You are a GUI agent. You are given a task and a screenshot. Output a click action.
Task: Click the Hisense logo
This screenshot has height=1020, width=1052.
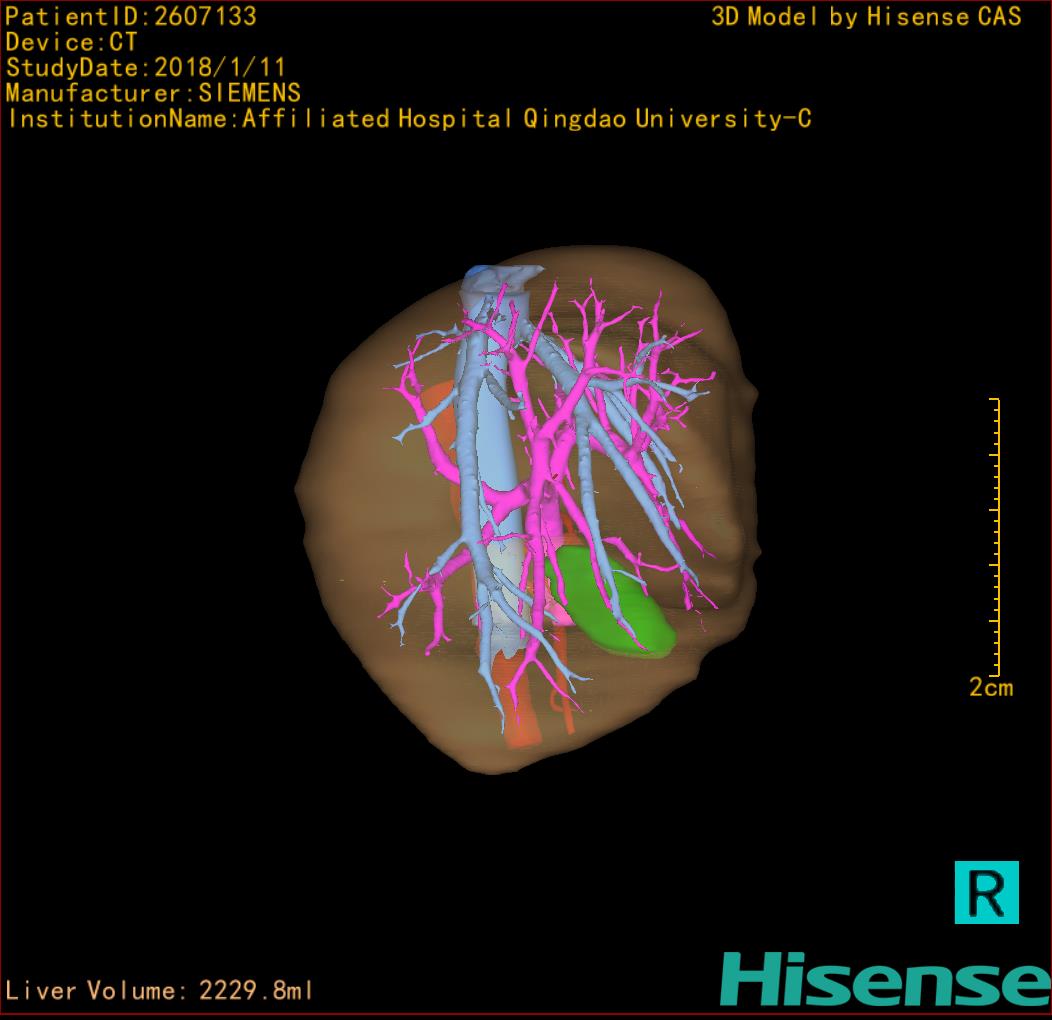885,979
